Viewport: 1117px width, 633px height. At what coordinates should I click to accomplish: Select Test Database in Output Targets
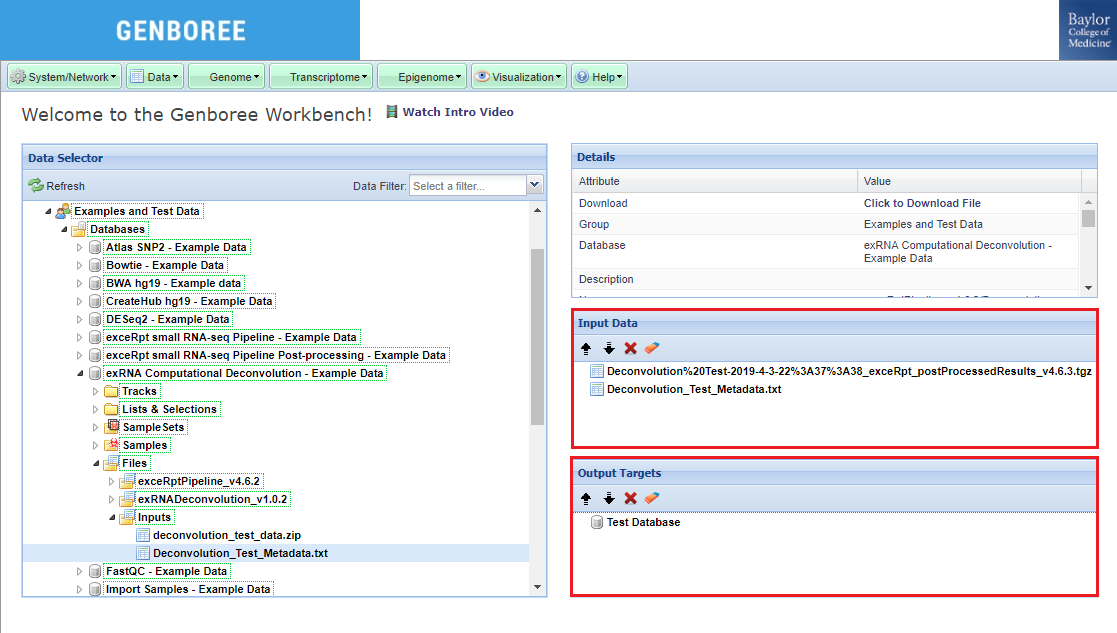tap(643, 522)
